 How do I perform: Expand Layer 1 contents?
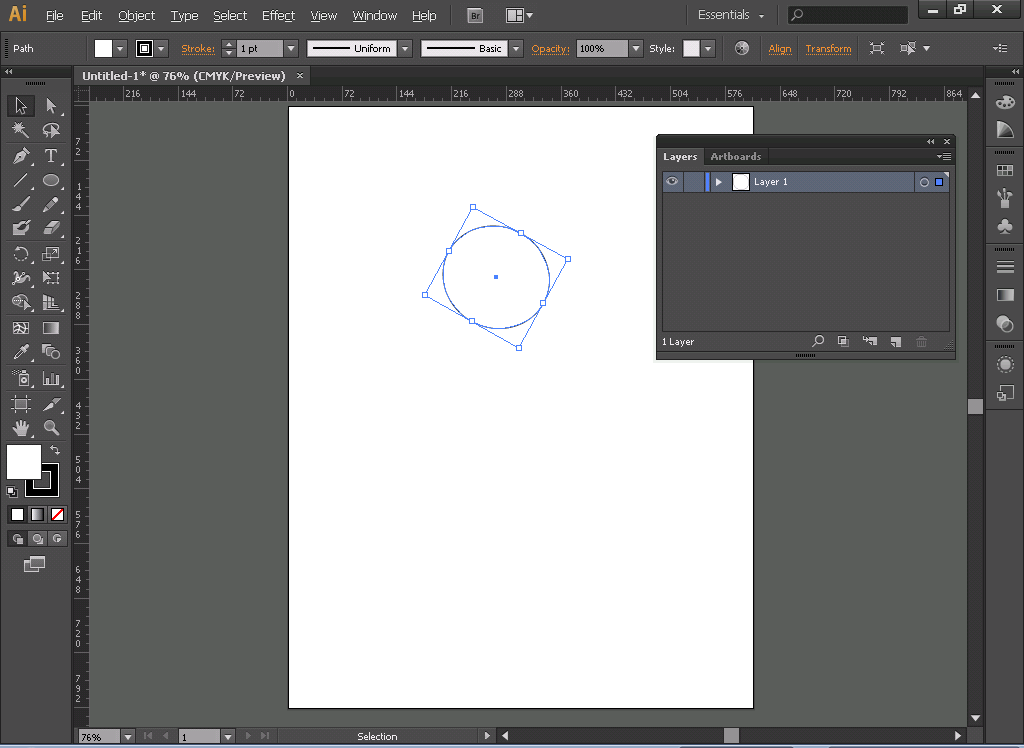point(719,182)
